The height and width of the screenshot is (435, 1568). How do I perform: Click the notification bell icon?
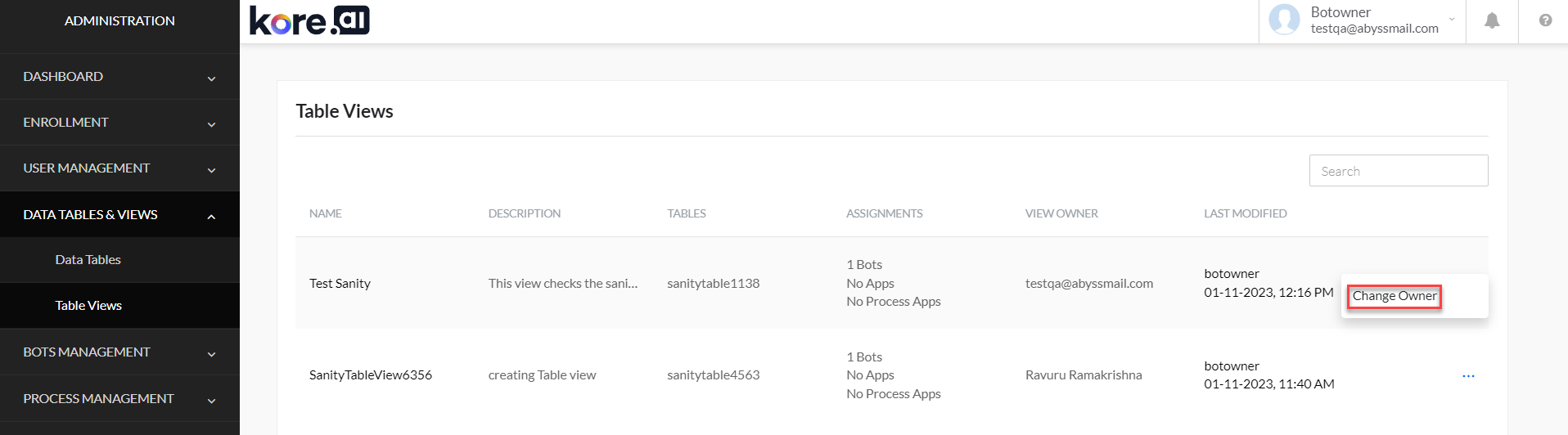pos(1492,21)
